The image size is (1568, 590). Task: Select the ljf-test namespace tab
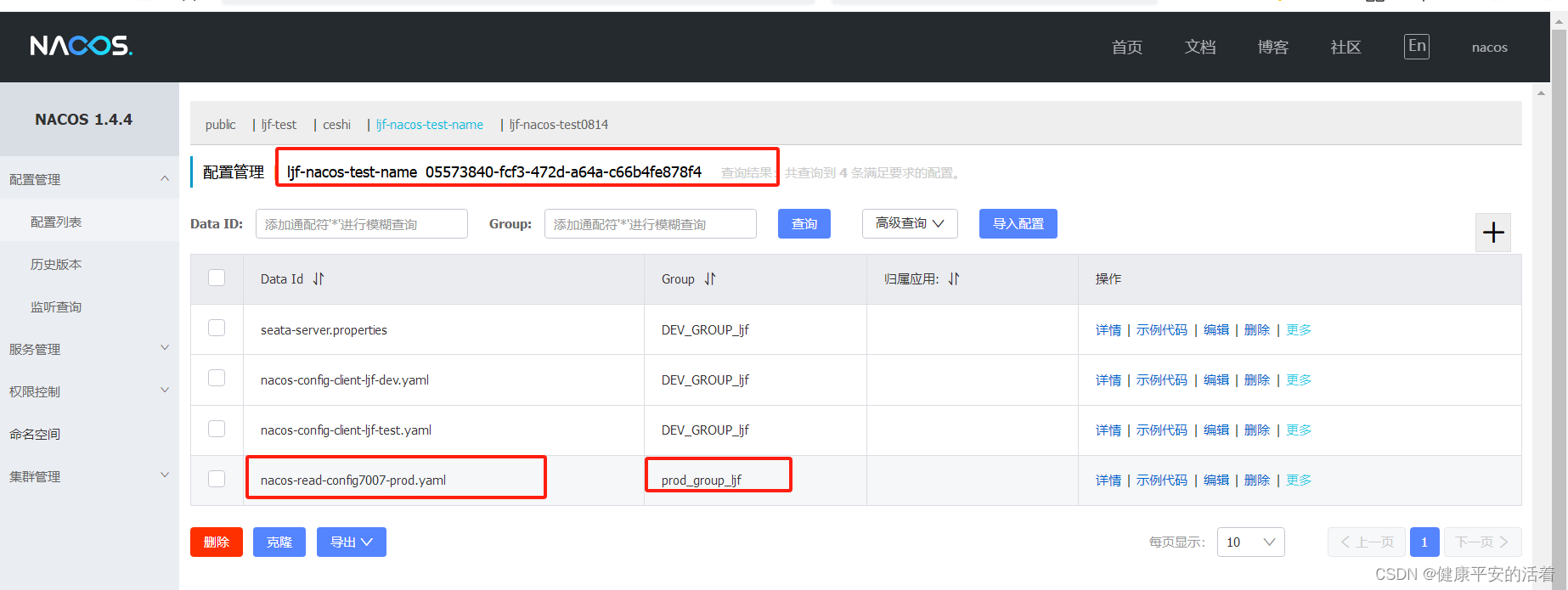pyautogui.click(x=279, y=124)
